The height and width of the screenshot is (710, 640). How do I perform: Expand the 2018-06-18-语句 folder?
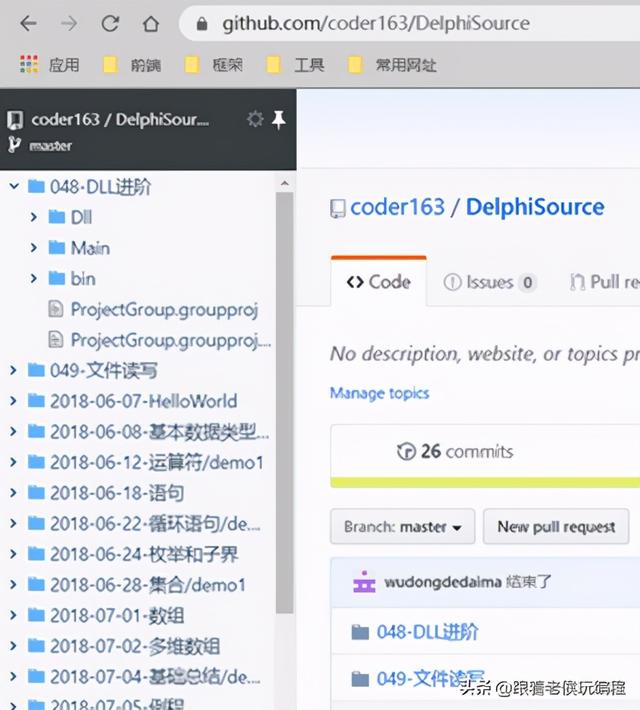click(14, 493)
